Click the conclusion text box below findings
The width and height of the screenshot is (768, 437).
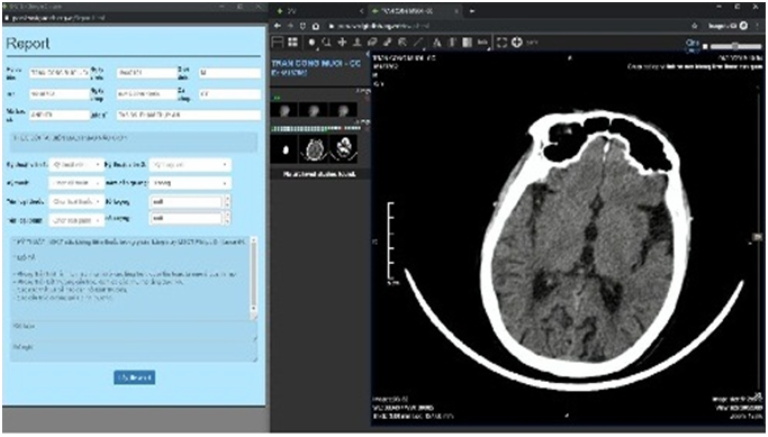coord(134,331)
